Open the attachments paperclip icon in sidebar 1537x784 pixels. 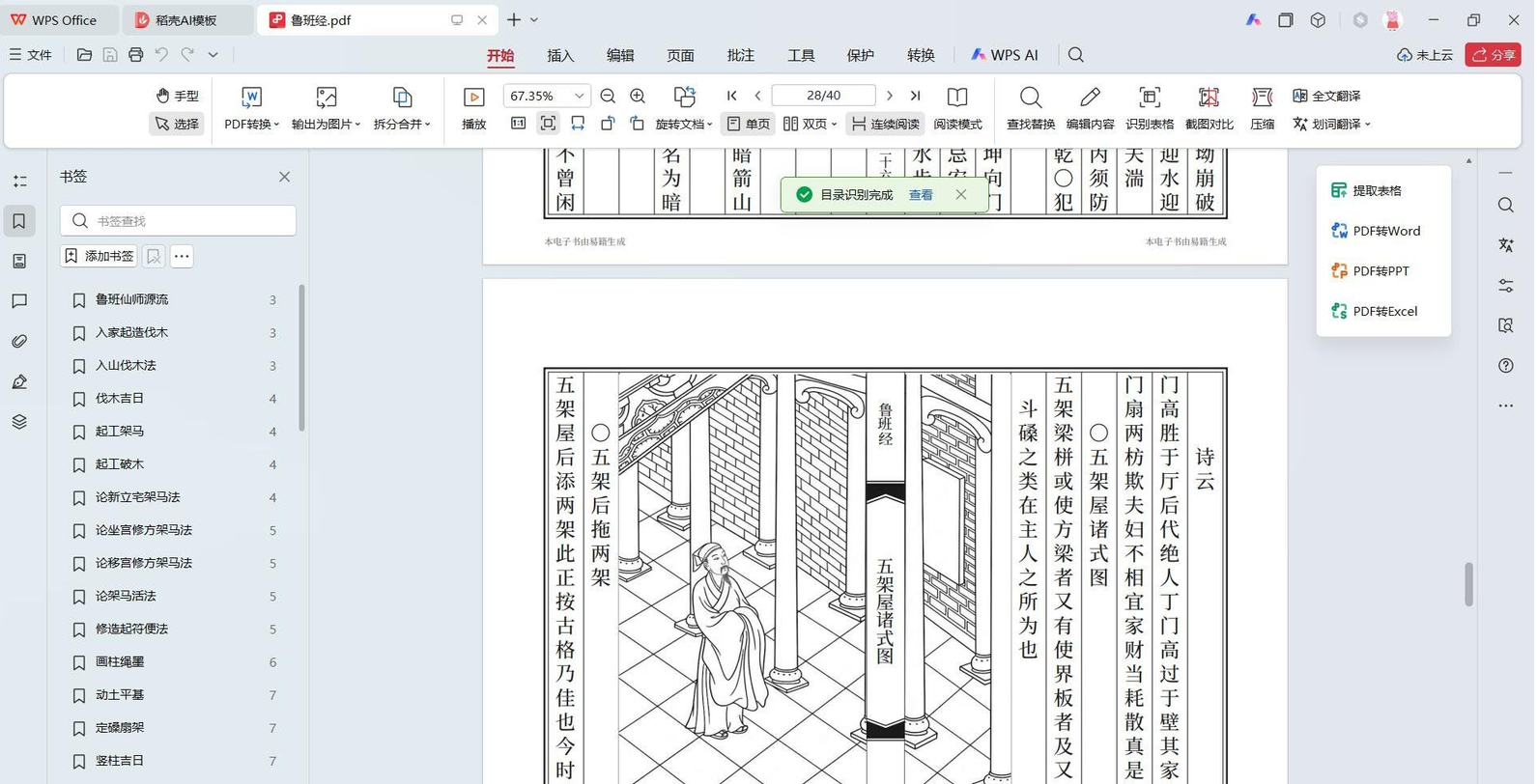coord(19,342)
